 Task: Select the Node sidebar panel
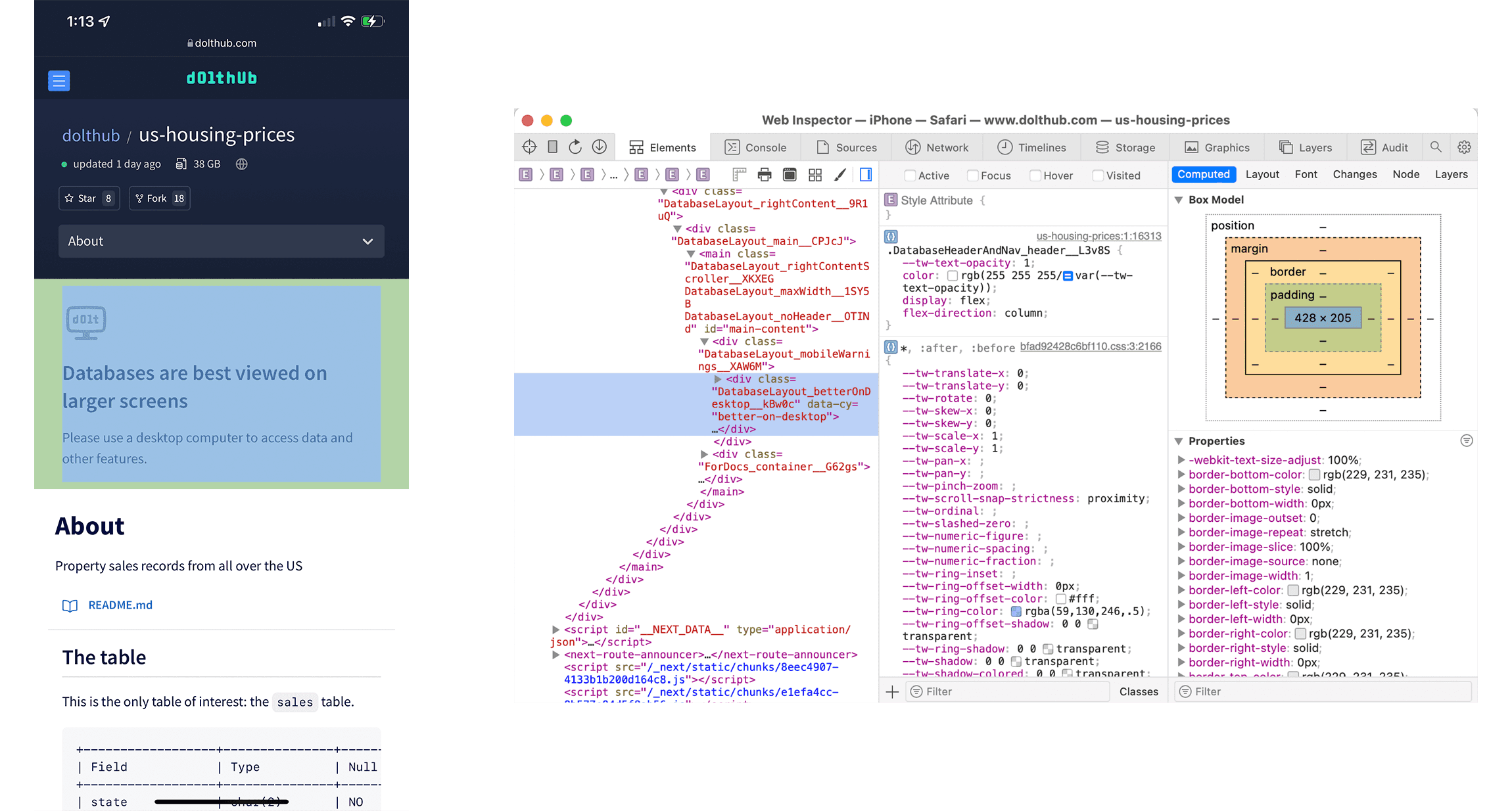coord(1406,174)
